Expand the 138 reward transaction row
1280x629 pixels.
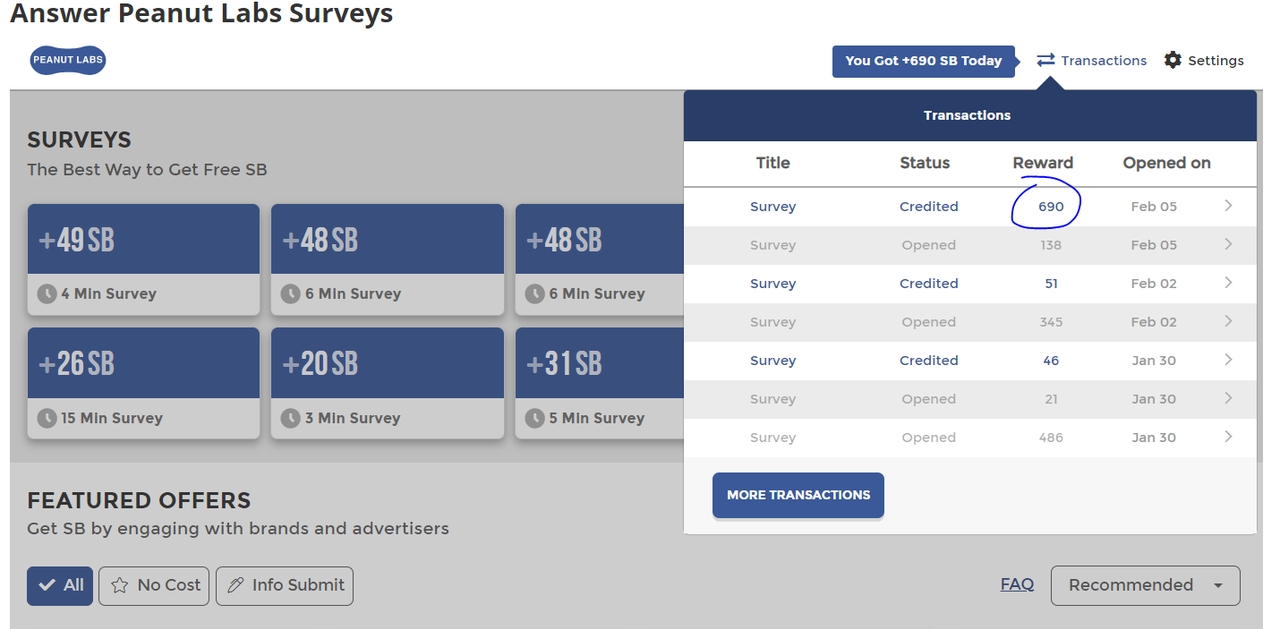click(1229, 245)
